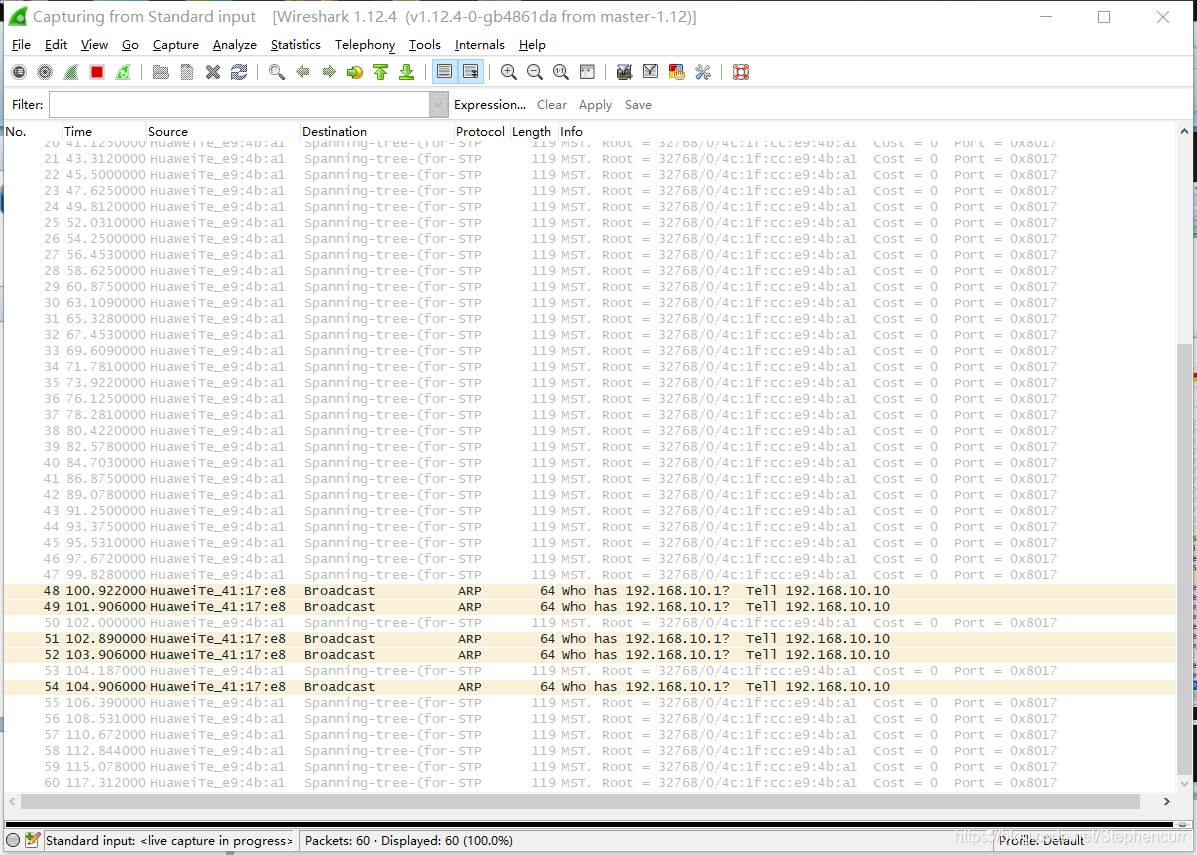Image resolution: width=1197 pixels, height=855 pixels.
Task: Click the Profile: Default status entry
Action: point(1041,840)
